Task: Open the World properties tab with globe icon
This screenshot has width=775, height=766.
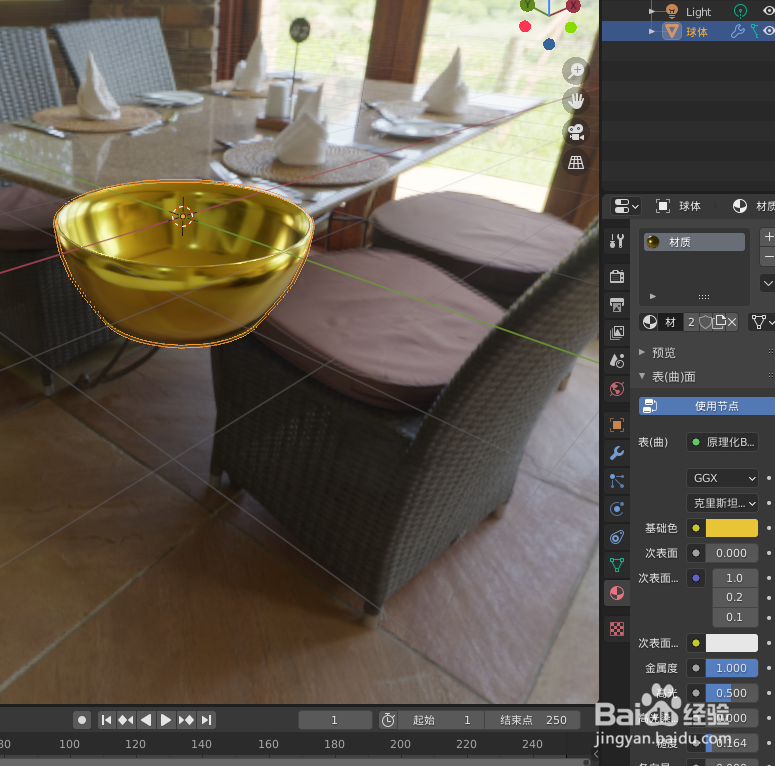Action: pyautogui.click(x=617, y=389)
